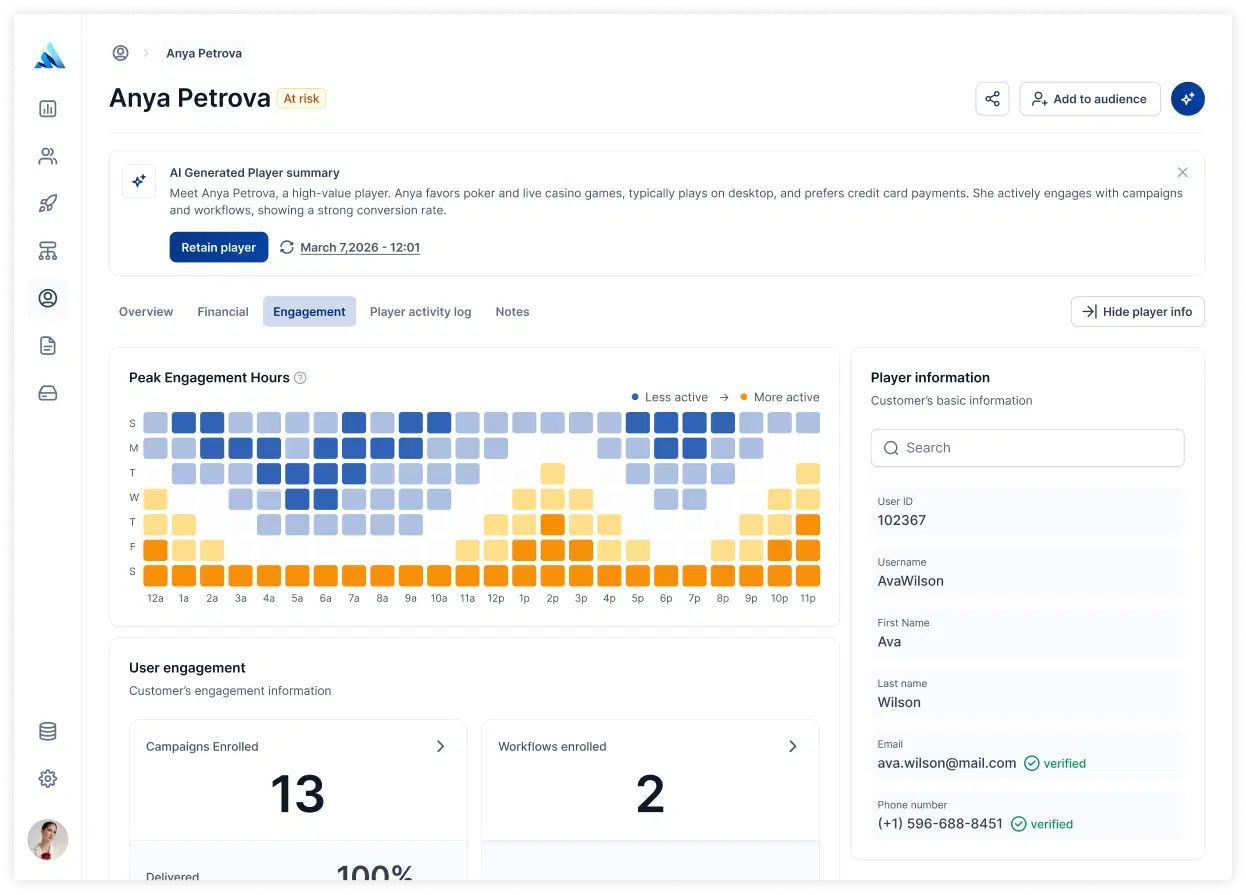Screen dimensions: 1246x895
Task: Click the Saturday 11p heatmap cell in the bottom row
Action: [x=808, y=575]
